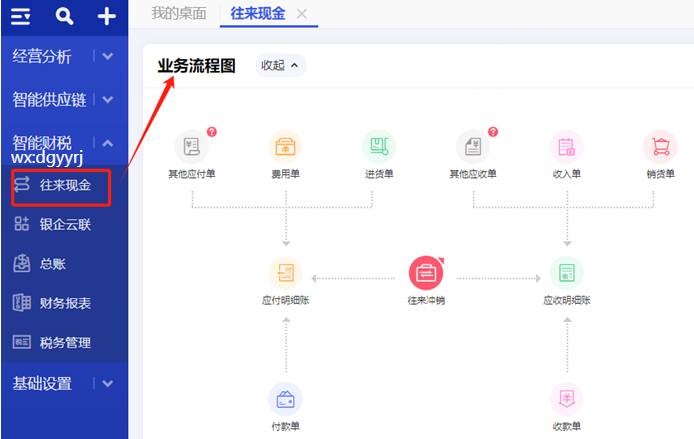
Task: Select the 收入单 income icon
Action: (x=567, y=147)
